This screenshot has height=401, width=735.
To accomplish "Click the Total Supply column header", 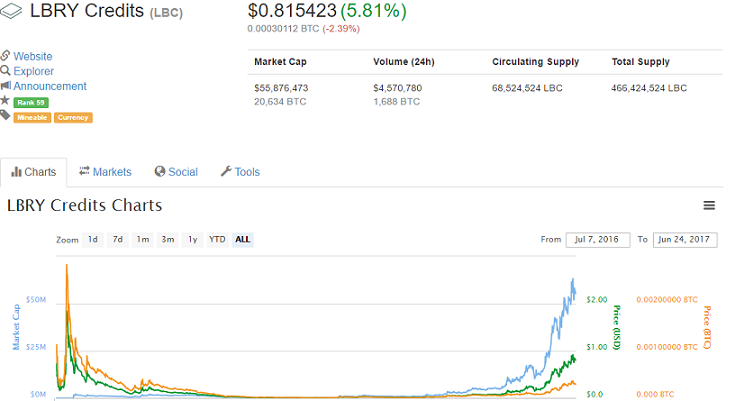I will click(x=640, y=62).
